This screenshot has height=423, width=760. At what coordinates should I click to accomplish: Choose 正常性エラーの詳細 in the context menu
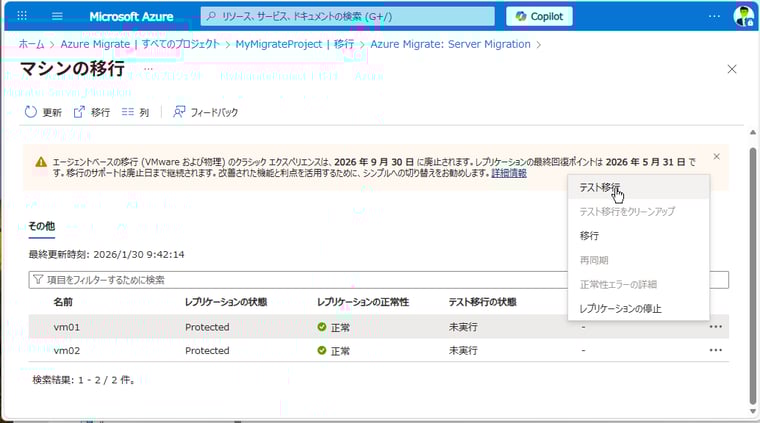(639, 284)
